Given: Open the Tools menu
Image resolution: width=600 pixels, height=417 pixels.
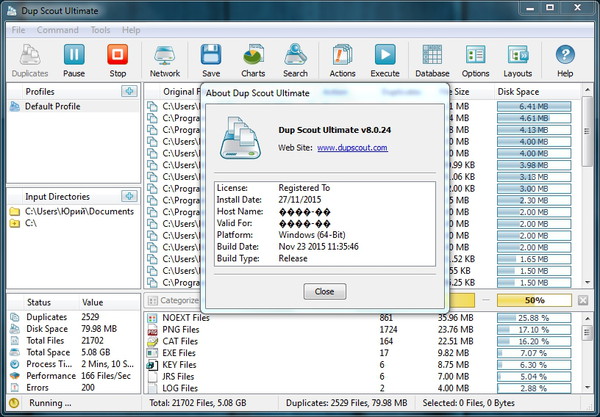Looking at the screenshot, I should point(100,30).
